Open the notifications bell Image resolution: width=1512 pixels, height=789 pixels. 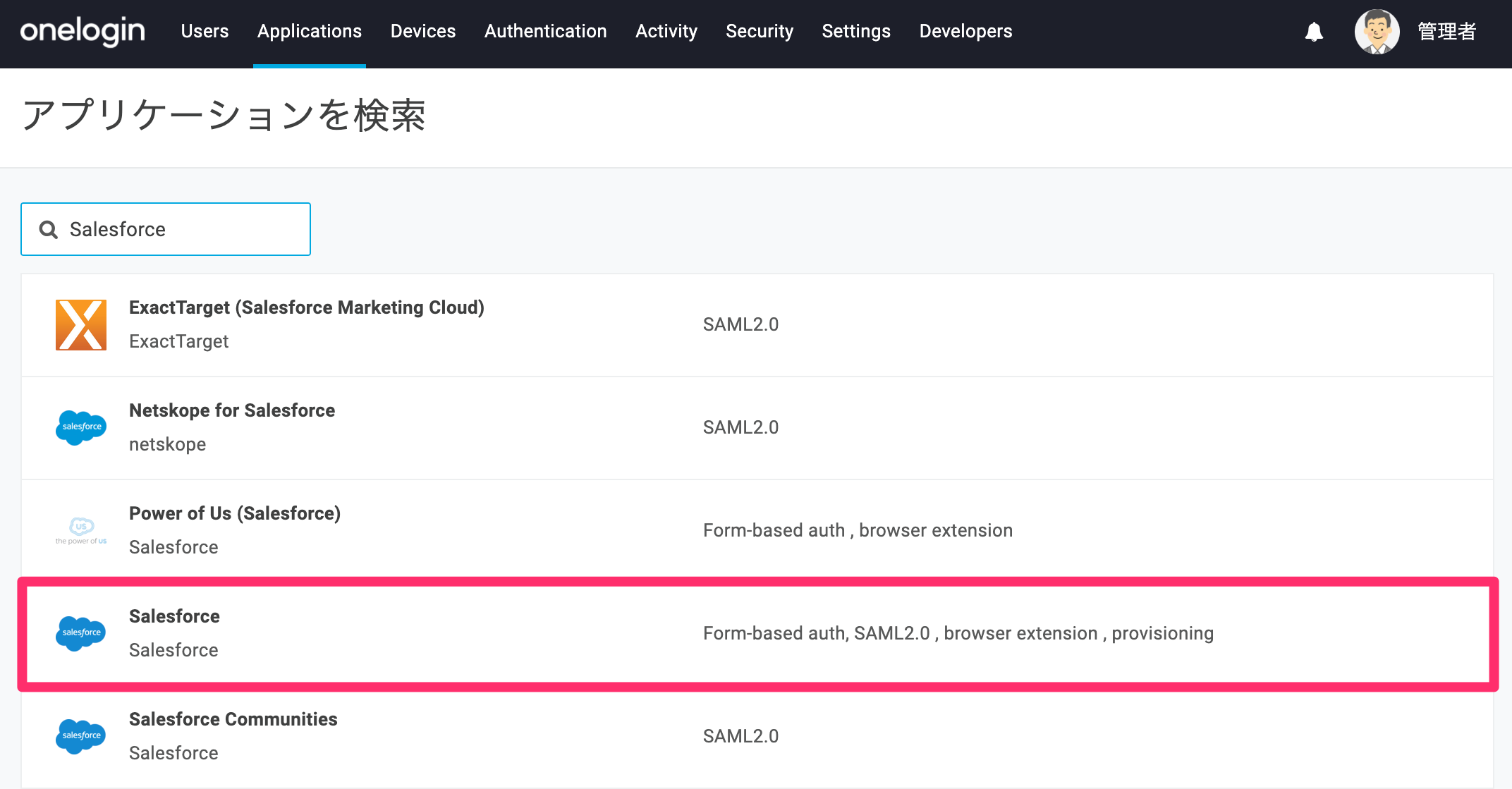click(x=1314, y=32)
